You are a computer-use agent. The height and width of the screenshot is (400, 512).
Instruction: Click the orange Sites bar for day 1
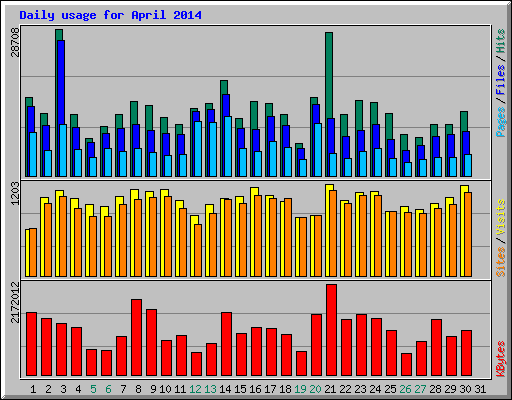pyautogui.click(x=33, y=252)
